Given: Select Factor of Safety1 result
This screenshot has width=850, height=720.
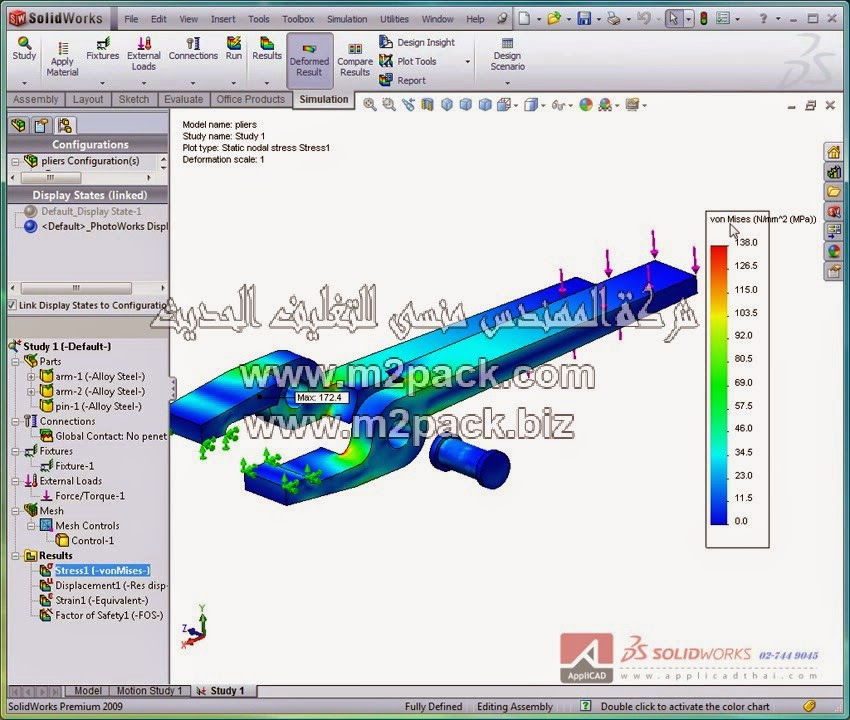Looking at the screenshot, I should point(109,615).
